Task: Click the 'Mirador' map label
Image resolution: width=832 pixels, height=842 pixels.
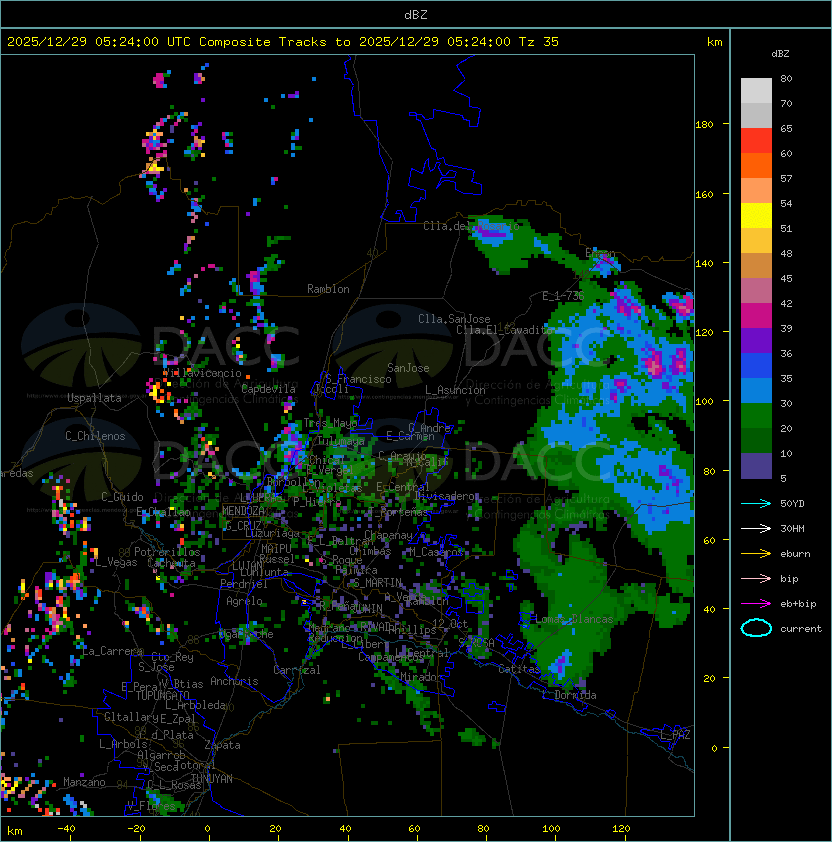Action: tap(421, 677)
